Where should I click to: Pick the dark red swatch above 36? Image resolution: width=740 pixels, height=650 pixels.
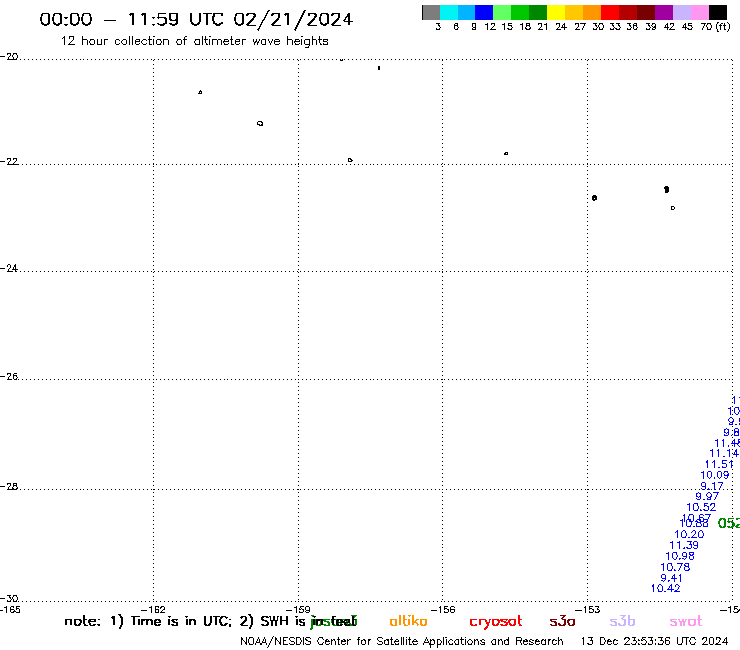pos(628,12)
